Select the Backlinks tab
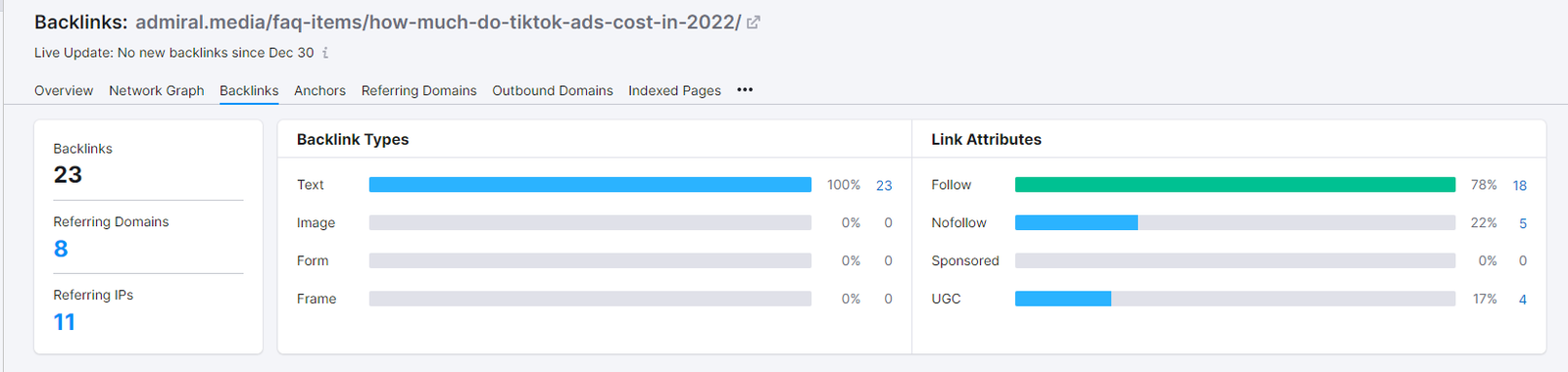 249,90
